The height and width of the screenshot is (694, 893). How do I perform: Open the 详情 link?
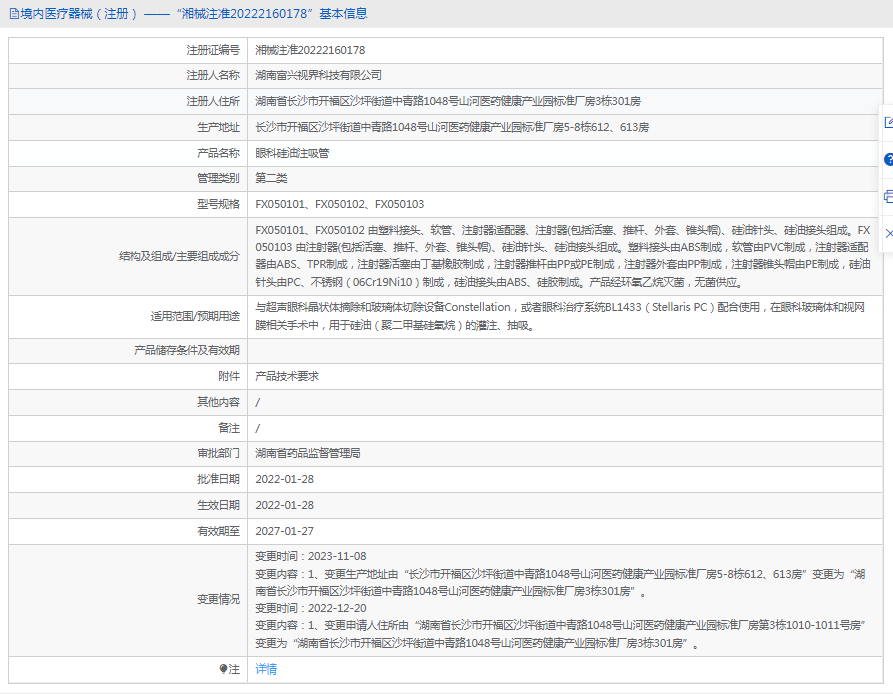pos(266,669)
